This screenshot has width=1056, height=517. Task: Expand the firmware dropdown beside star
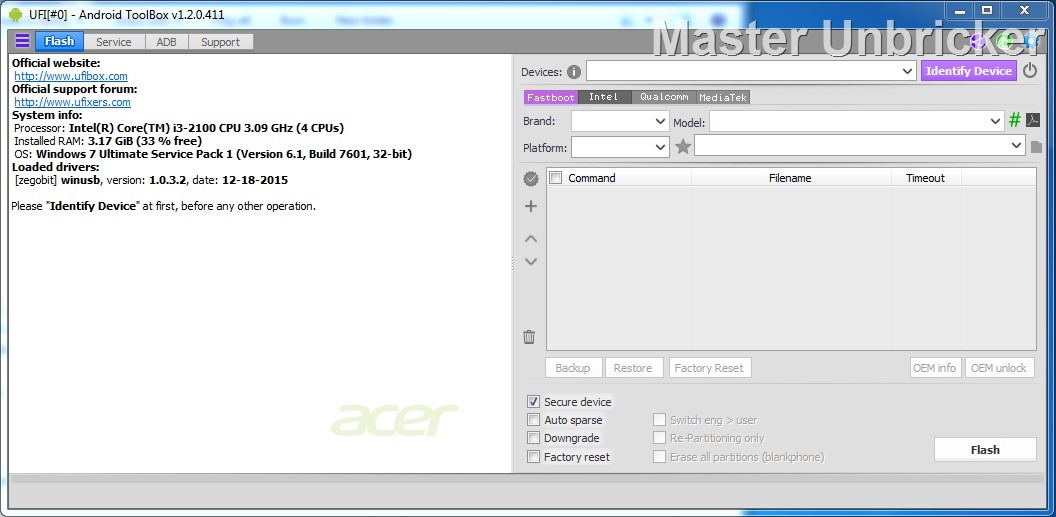pos(1016,145)
